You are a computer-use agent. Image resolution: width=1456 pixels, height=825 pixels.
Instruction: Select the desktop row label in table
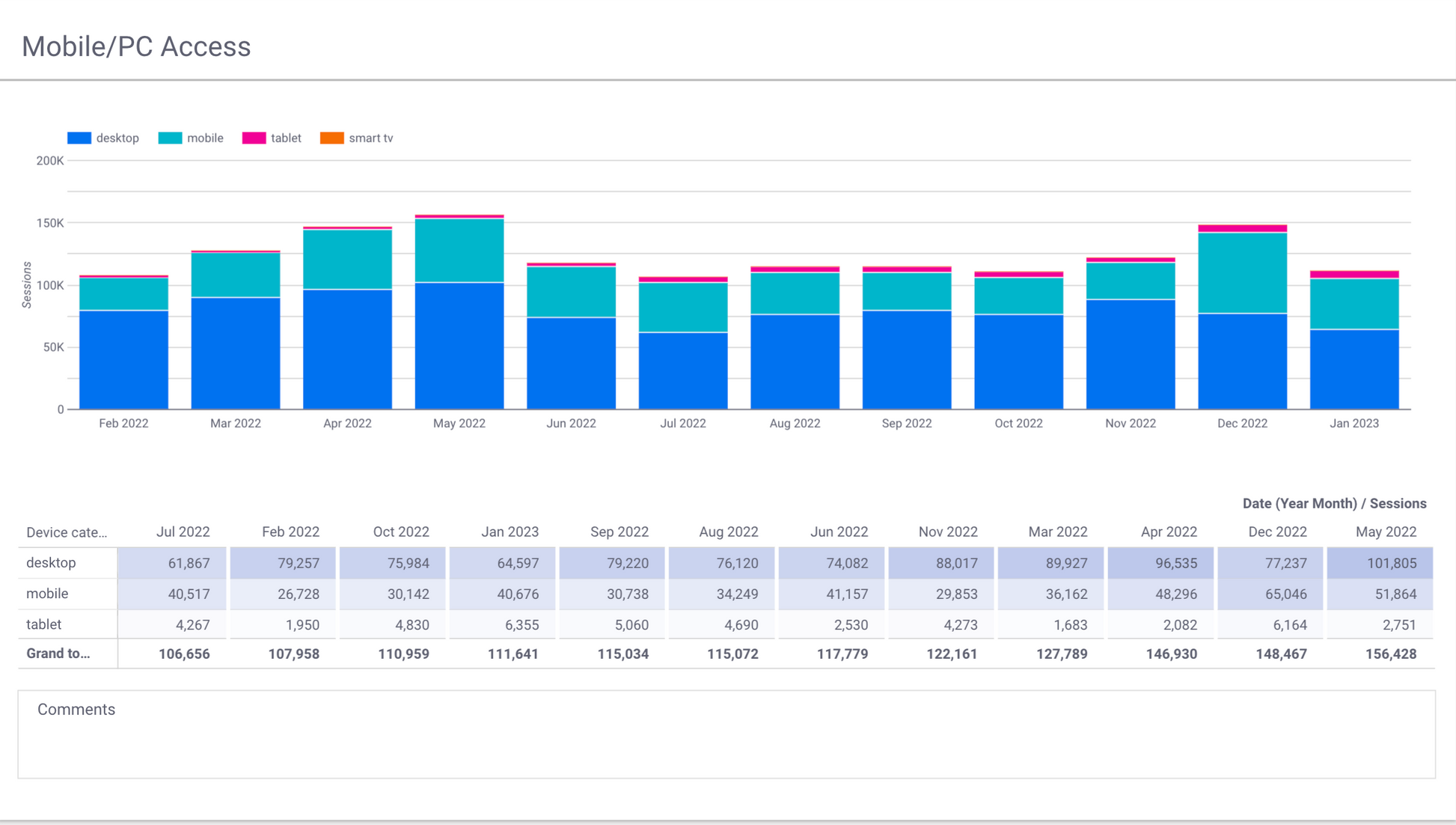tap(51, 563)
